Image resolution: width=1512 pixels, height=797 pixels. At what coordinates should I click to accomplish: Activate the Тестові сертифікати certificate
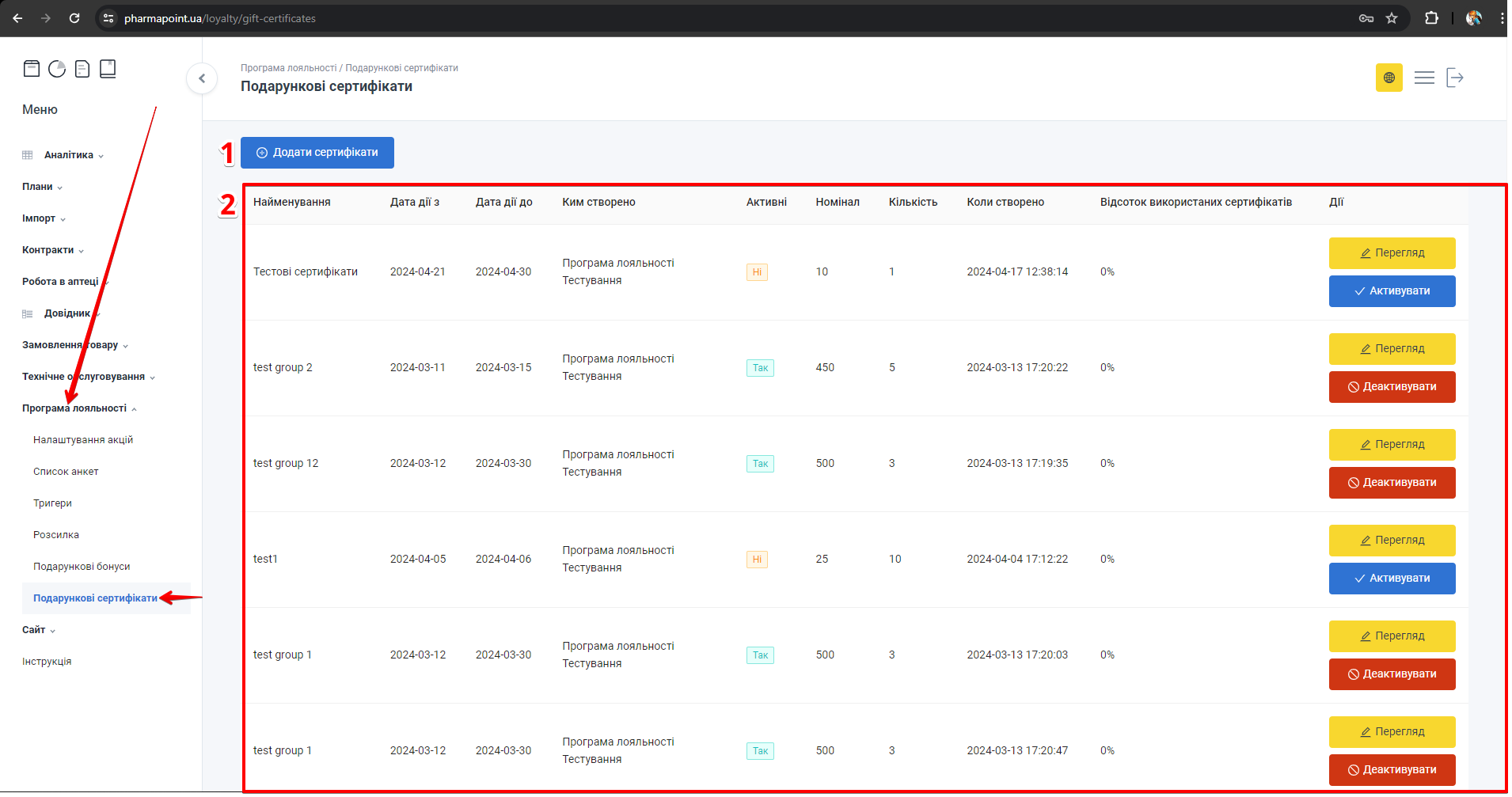click(1392, 291)
